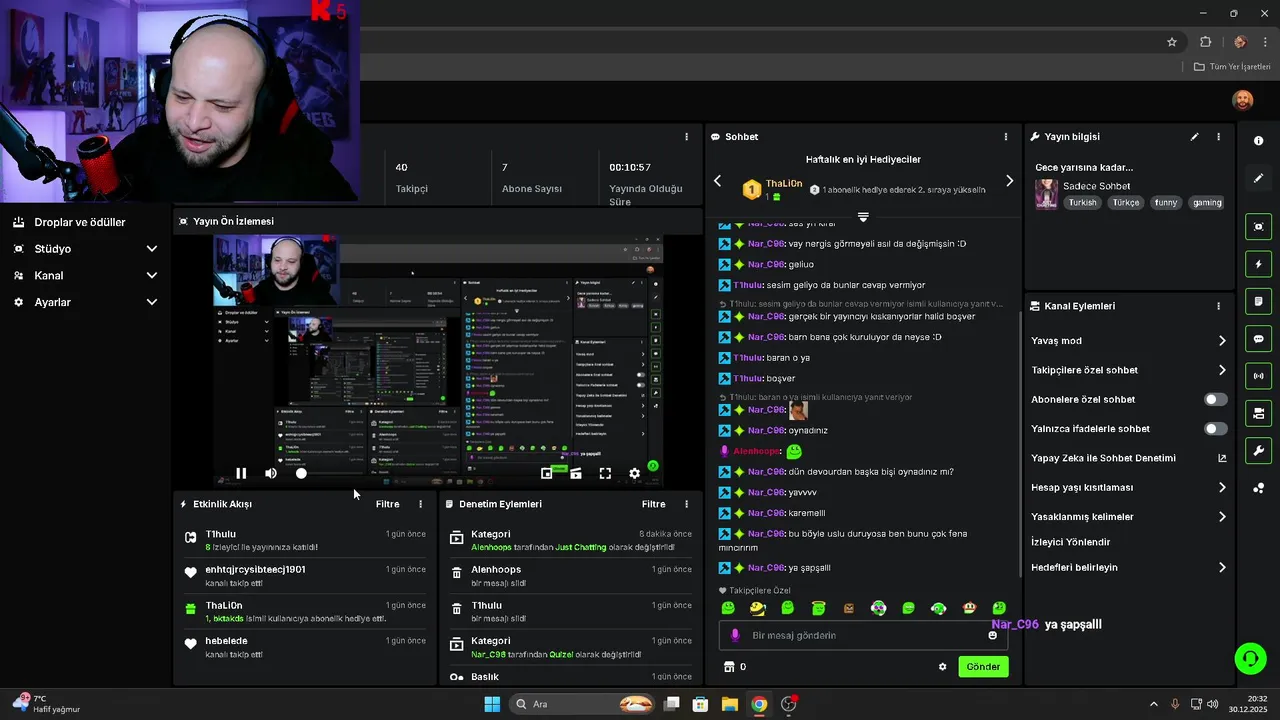Viewport: 1280px width, 720px height.
Task: Adjust the preview volume slider handle
Action: 301,473
